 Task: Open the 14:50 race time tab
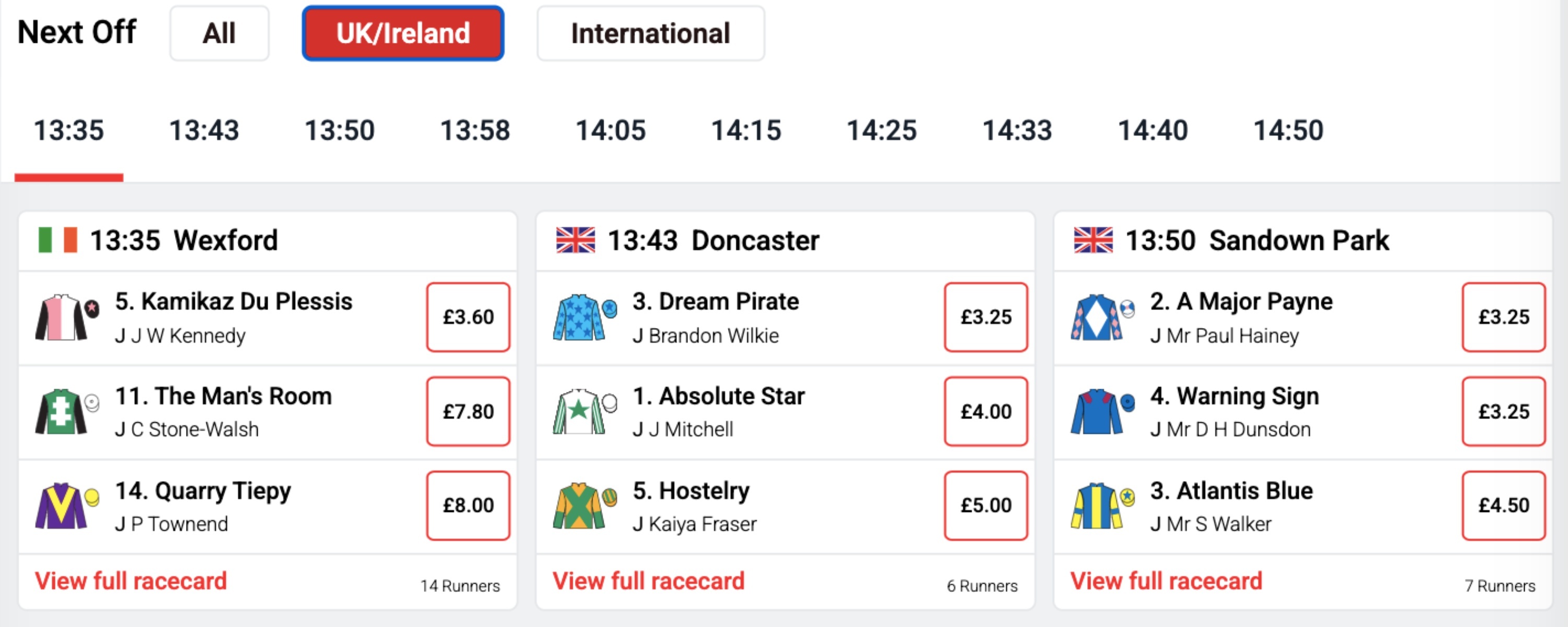[1288, 131]
